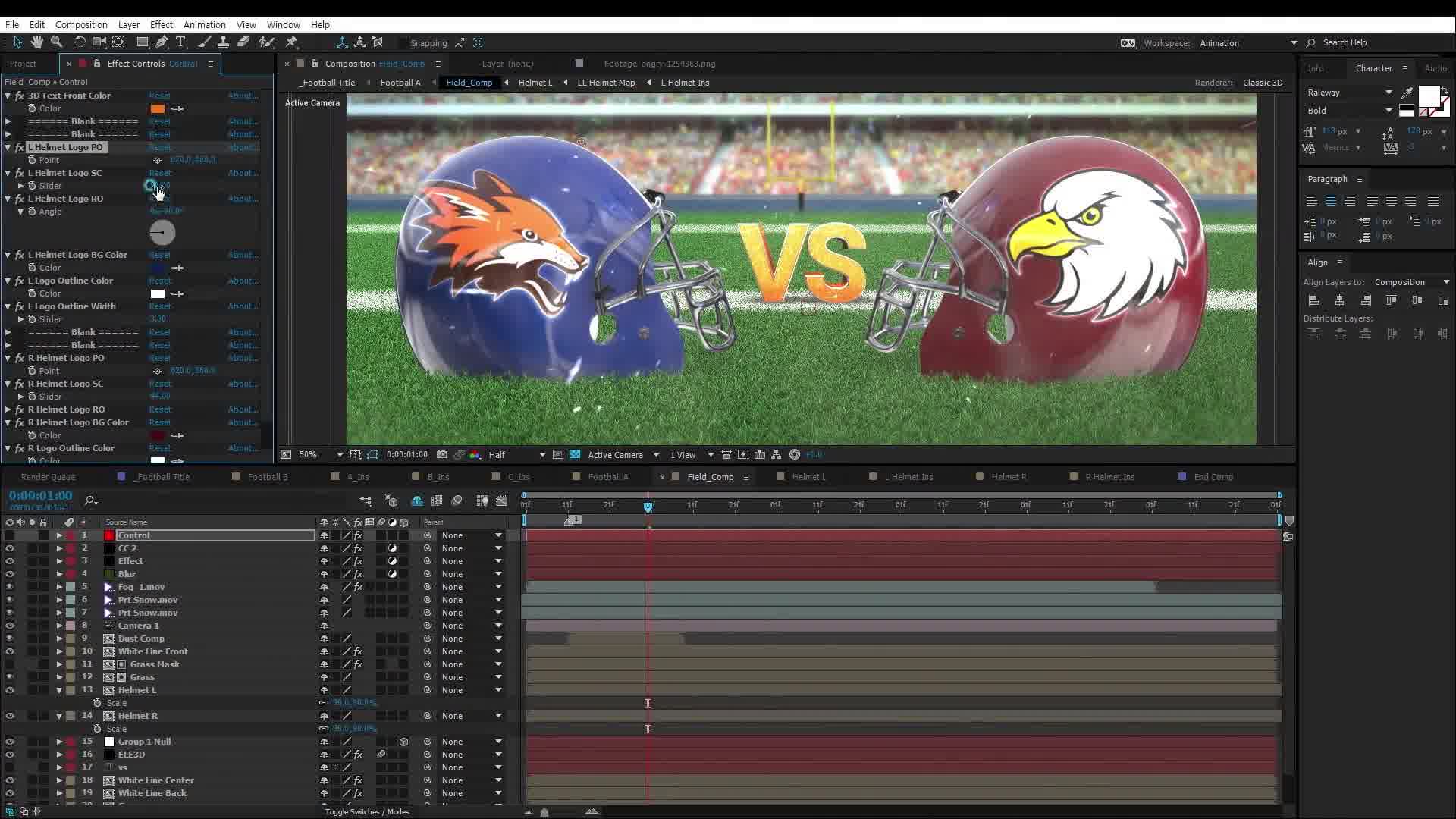Select the Puppet Pin tool

291,42
